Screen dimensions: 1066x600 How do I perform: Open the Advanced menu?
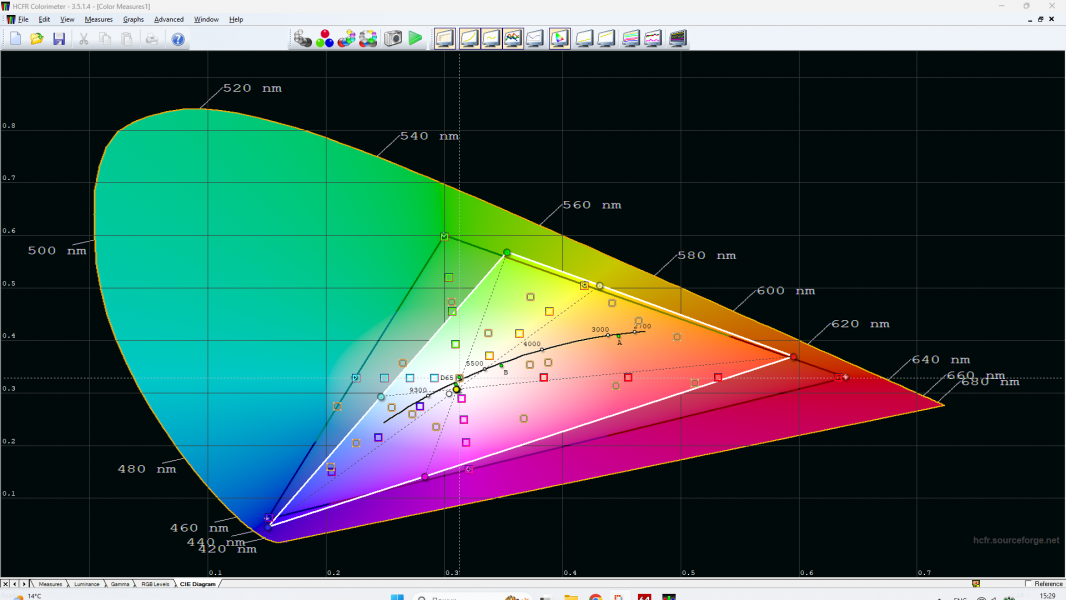(169, 20)
